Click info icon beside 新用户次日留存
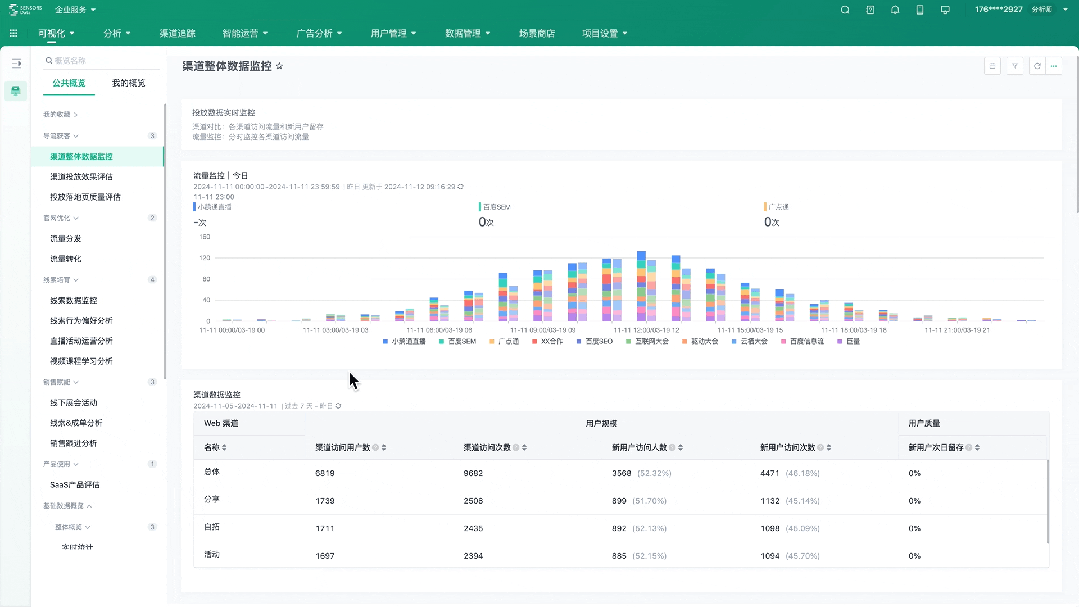1079x607 pixels. pos(969,447)
